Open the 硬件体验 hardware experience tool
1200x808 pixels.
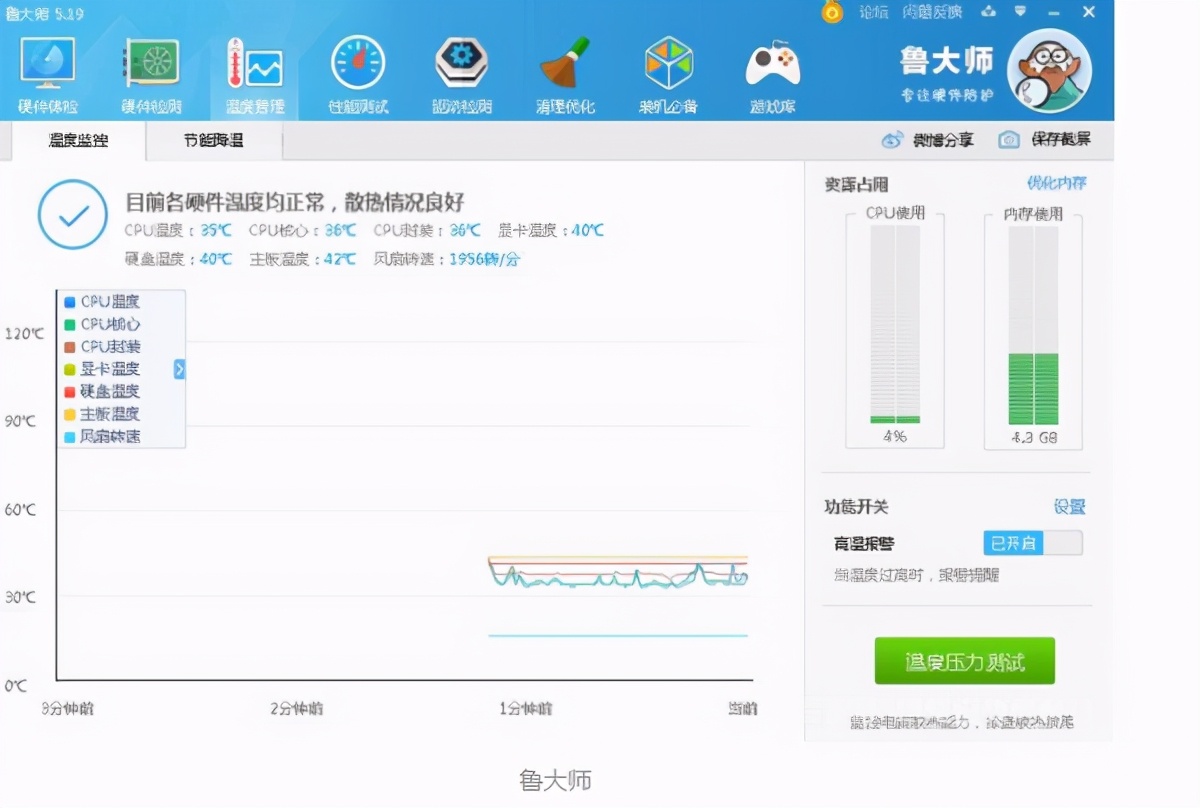pos(47,70)
